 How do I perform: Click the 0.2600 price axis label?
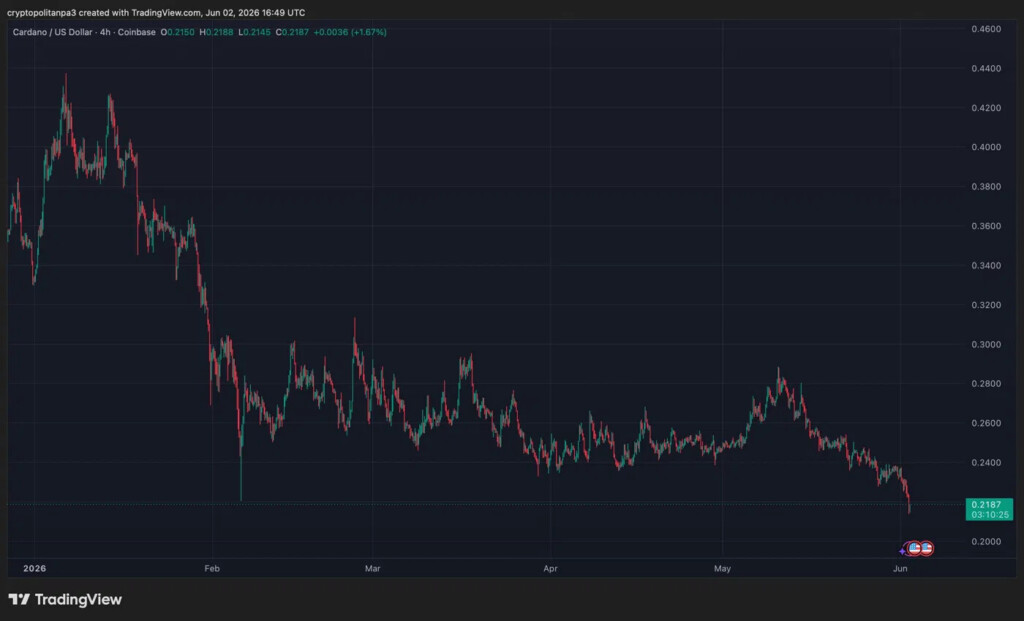[985, 423]
